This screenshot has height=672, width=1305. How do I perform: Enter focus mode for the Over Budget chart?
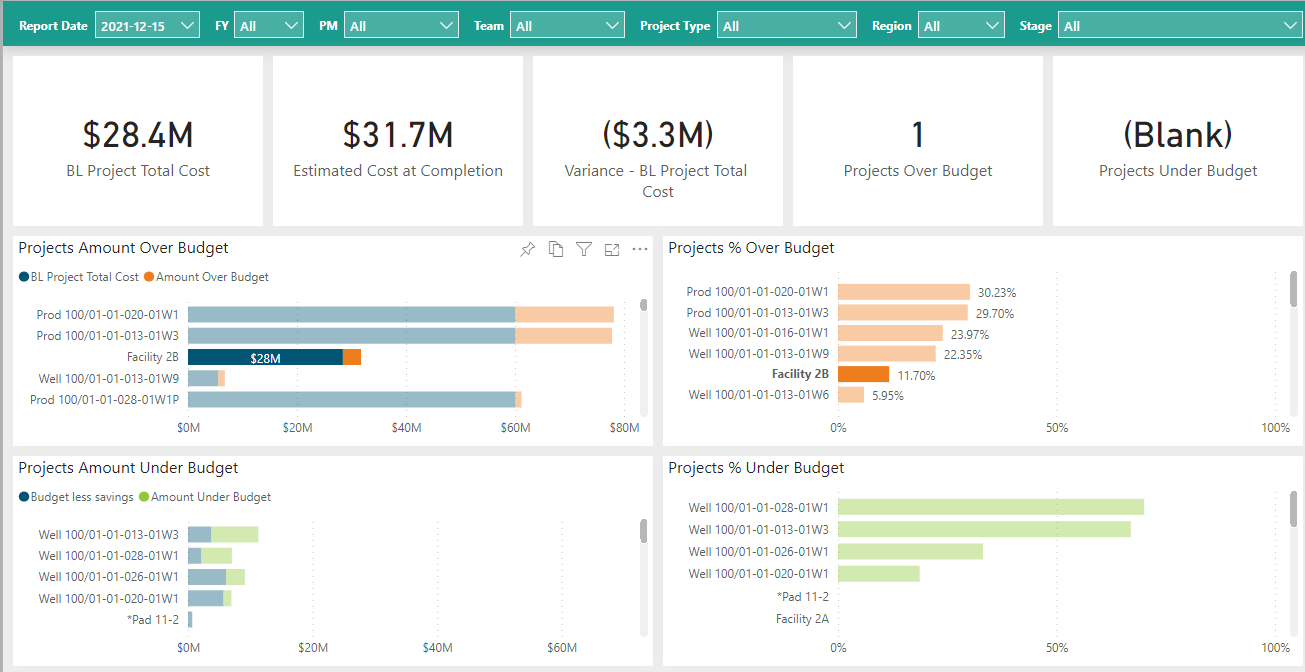click(612, 249)
